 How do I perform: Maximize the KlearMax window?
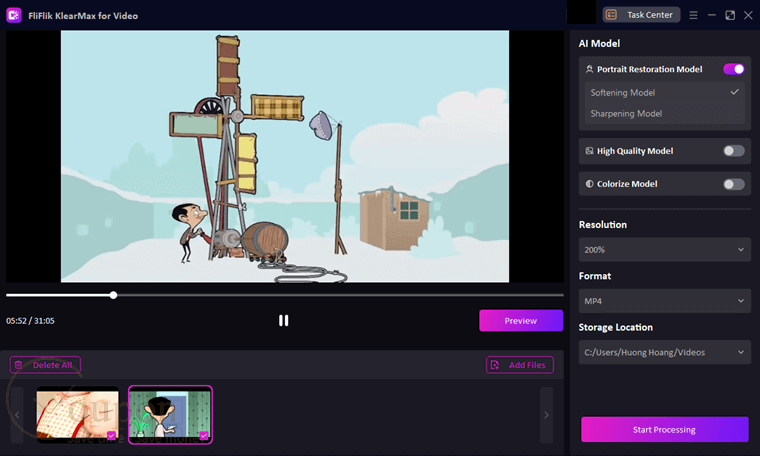pos(730,16)
